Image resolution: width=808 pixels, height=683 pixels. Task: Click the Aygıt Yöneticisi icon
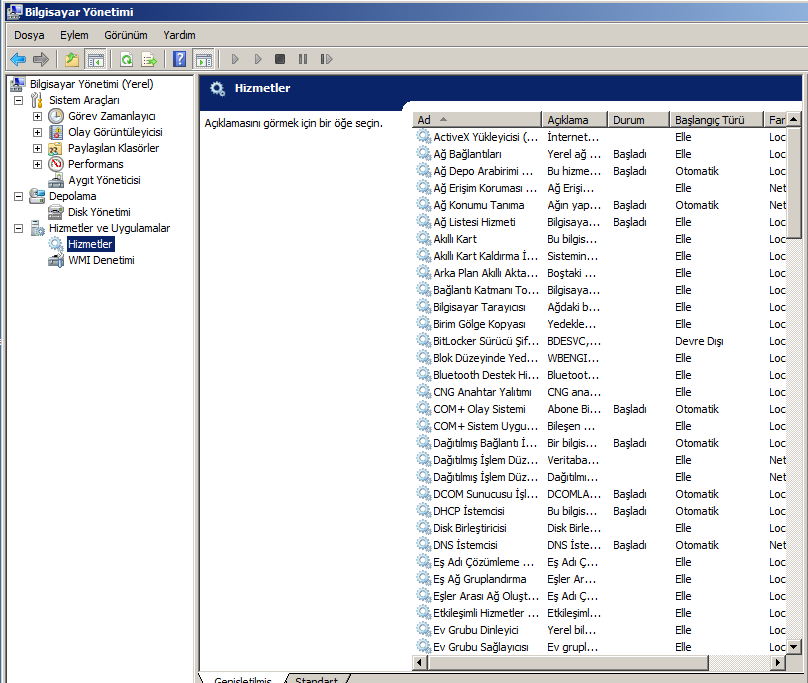(x=56, y=180)
